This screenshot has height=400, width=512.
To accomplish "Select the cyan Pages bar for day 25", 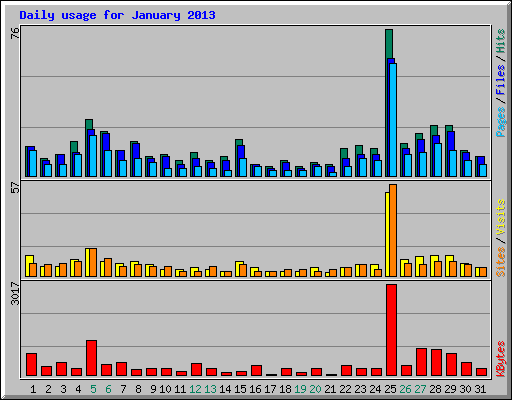I will point(393,120).
